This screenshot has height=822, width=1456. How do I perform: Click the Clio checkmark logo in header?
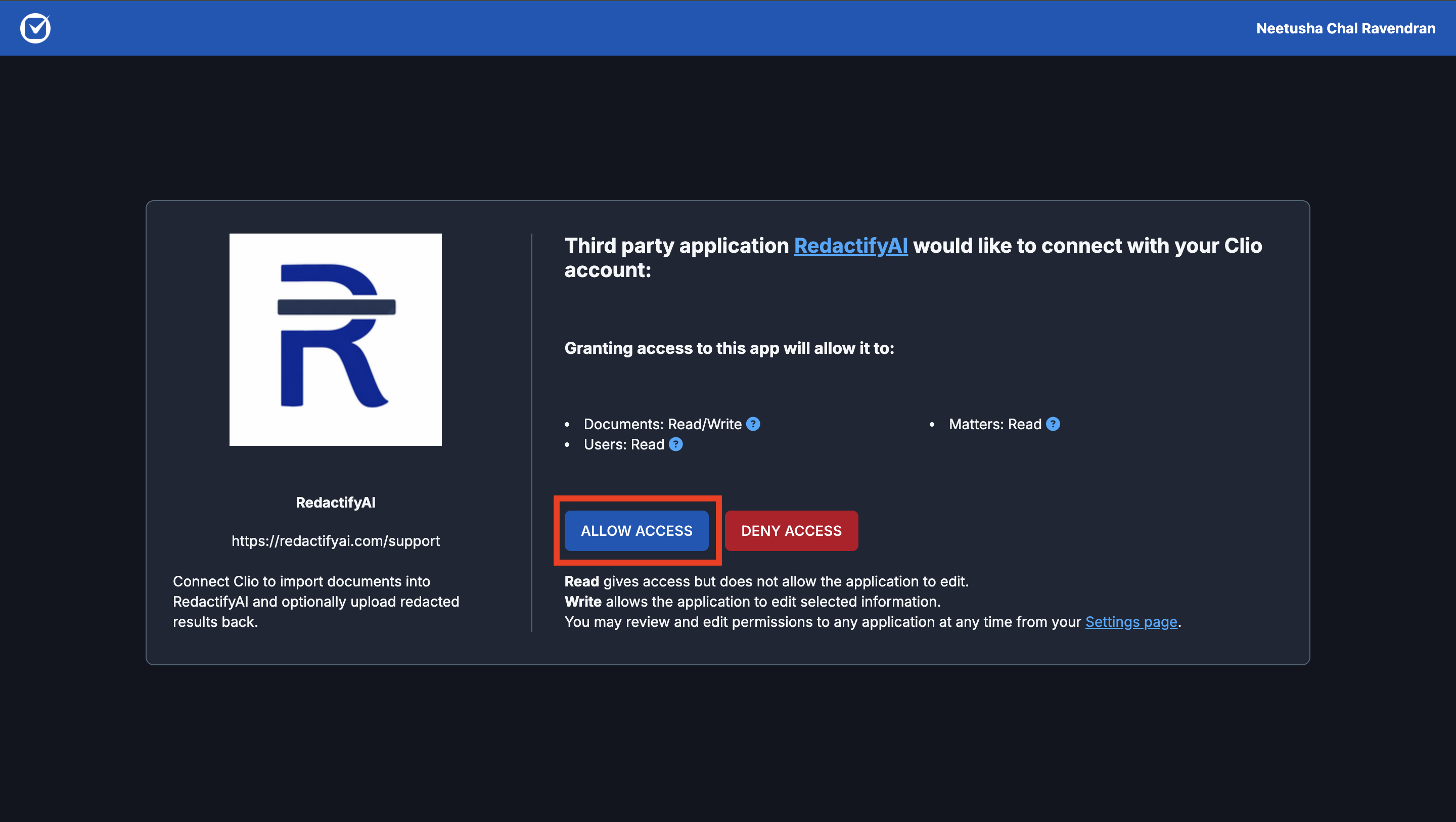[35, 28]
